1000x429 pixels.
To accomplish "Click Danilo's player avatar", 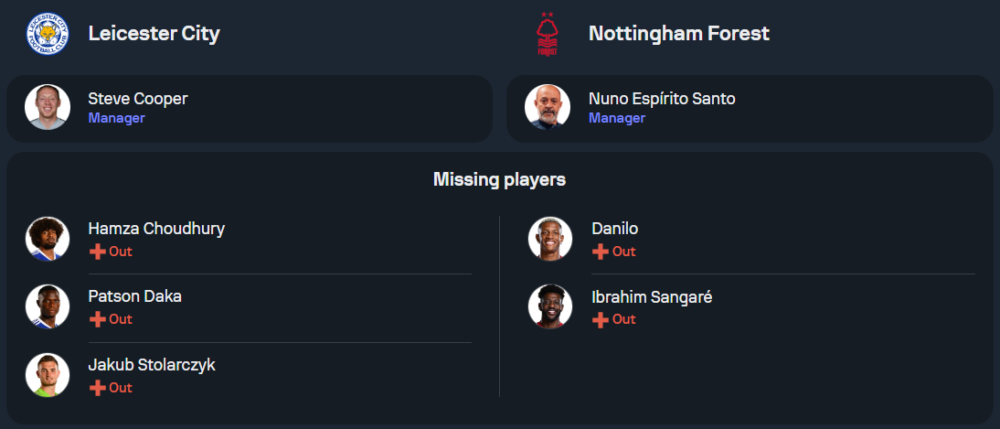I will click(550, 239).
